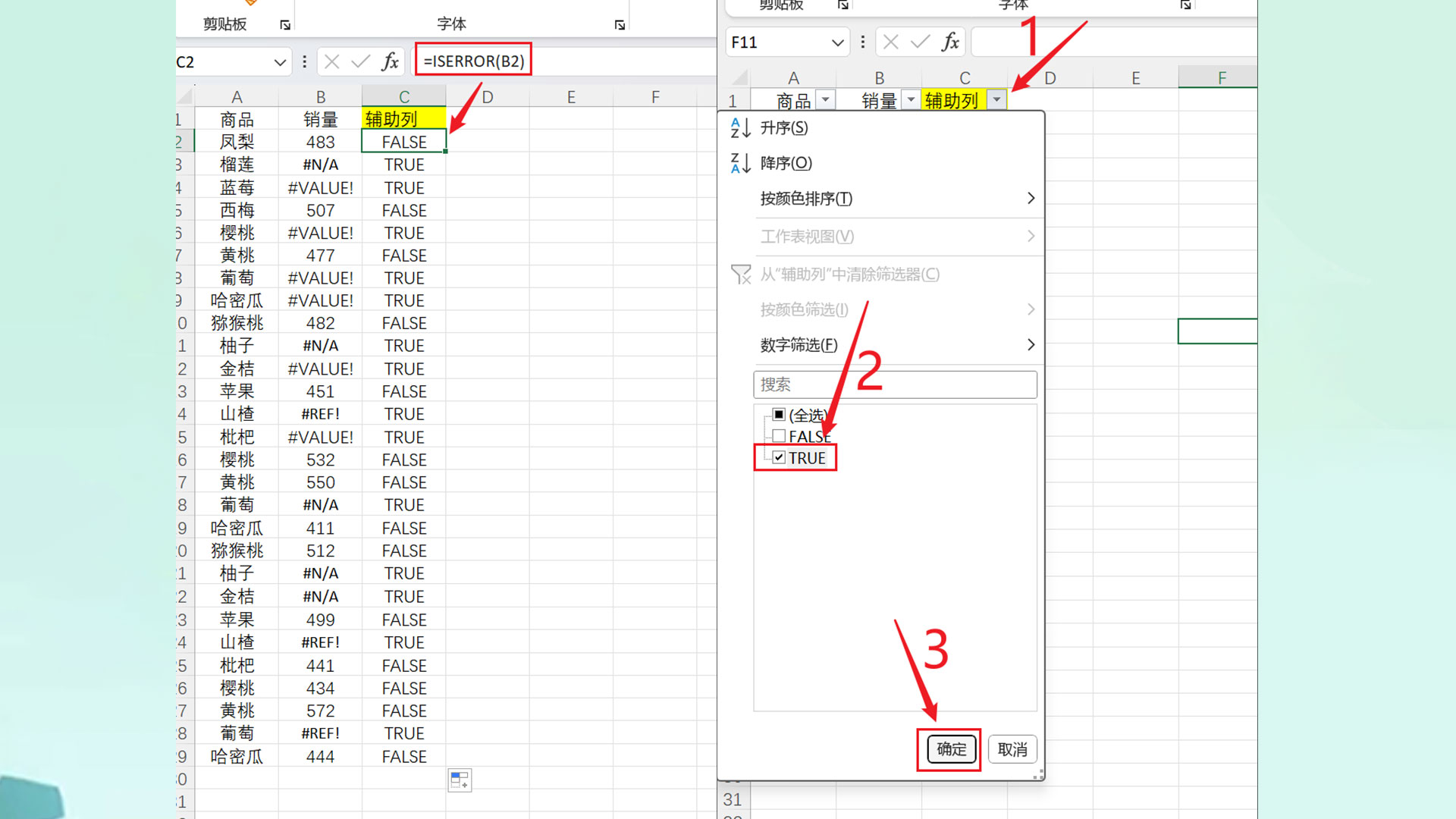Screen dimensions: 1456x819
Task: Click the formula bar options dots left window
Action: (x=304, y=61)
